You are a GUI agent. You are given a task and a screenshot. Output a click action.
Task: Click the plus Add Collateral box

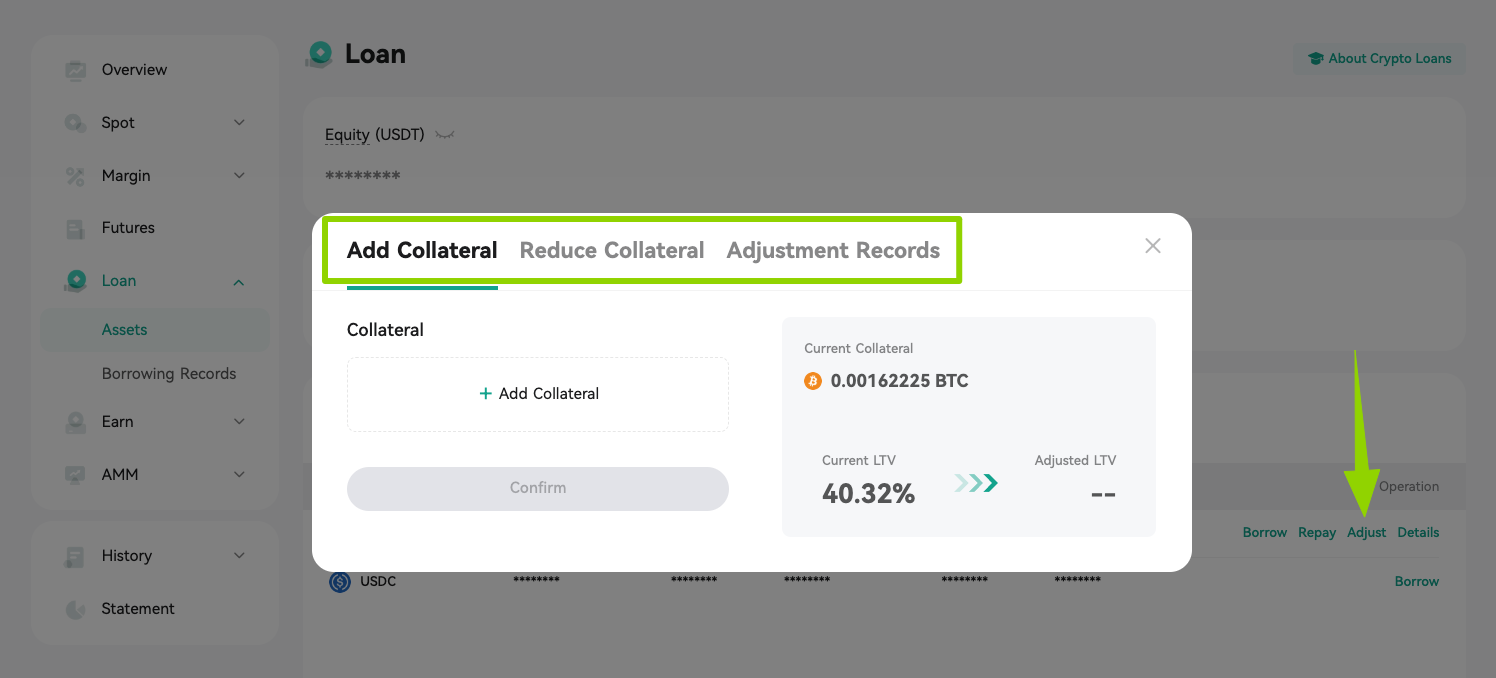point(538,394)
